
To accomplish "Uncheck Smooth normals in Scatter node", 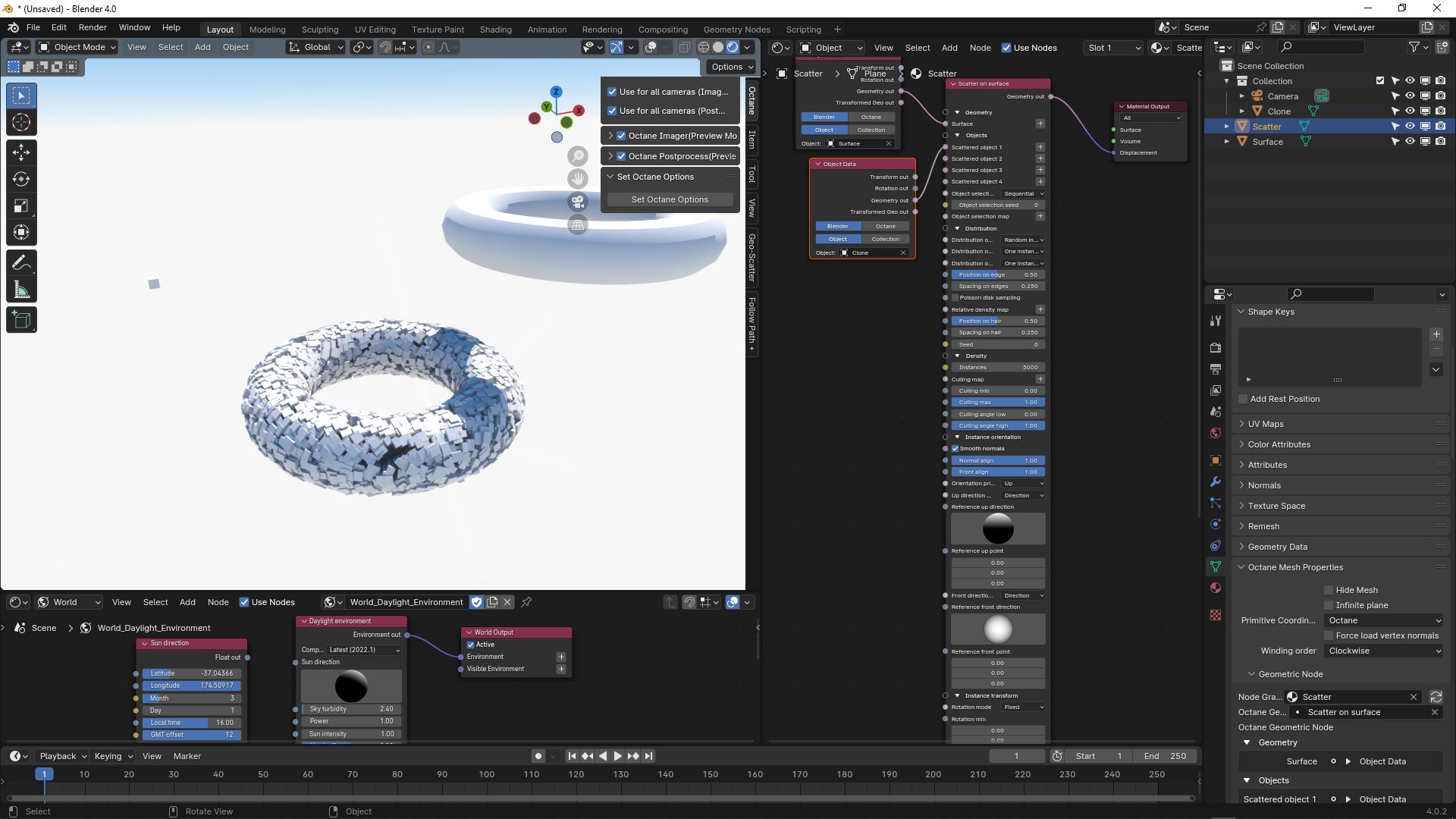I will pyautogui.click(x=955, y=448).
